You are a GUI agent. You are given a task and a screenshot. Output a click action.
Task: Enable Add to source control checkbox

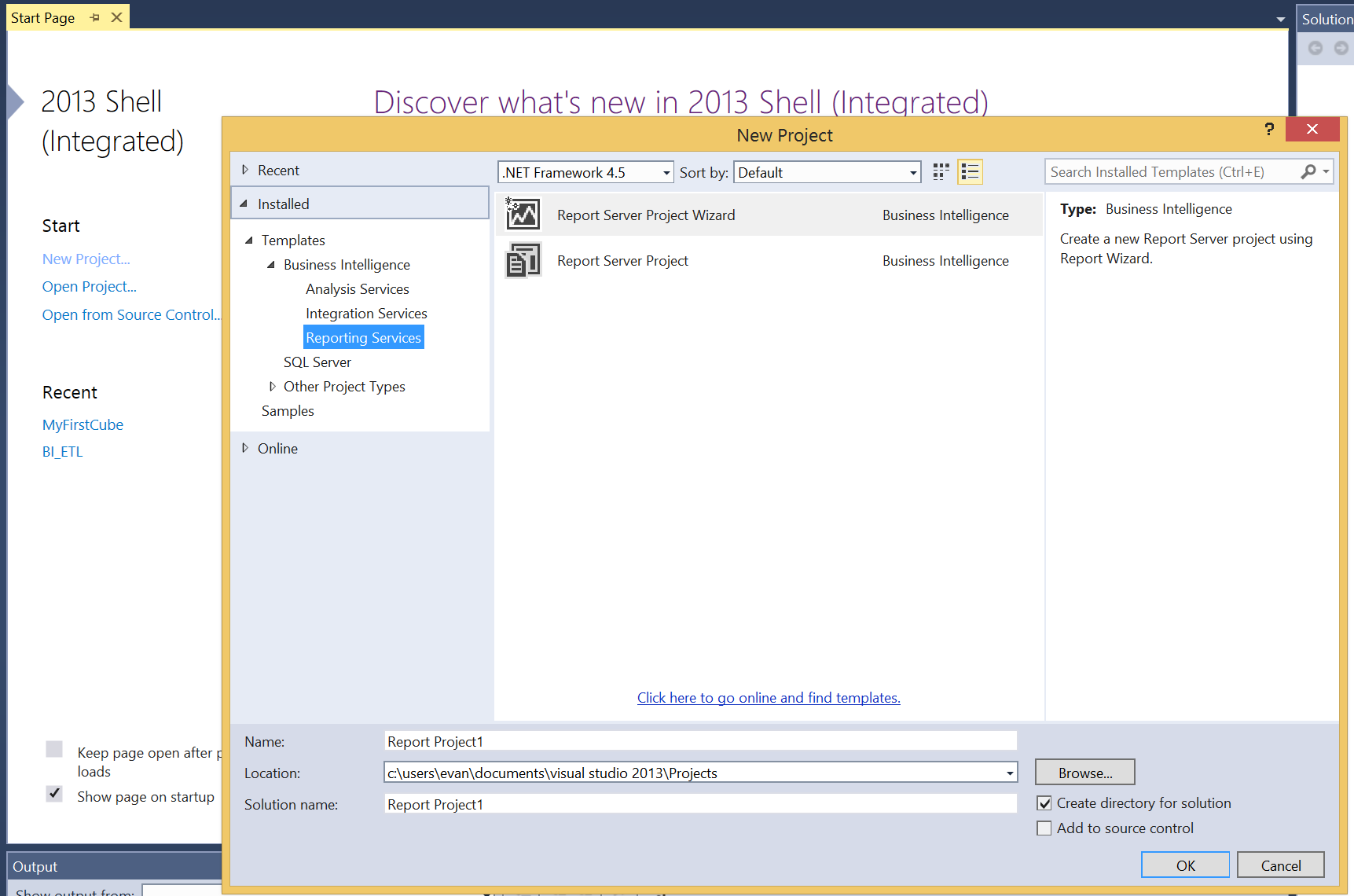coord(1044,828)
